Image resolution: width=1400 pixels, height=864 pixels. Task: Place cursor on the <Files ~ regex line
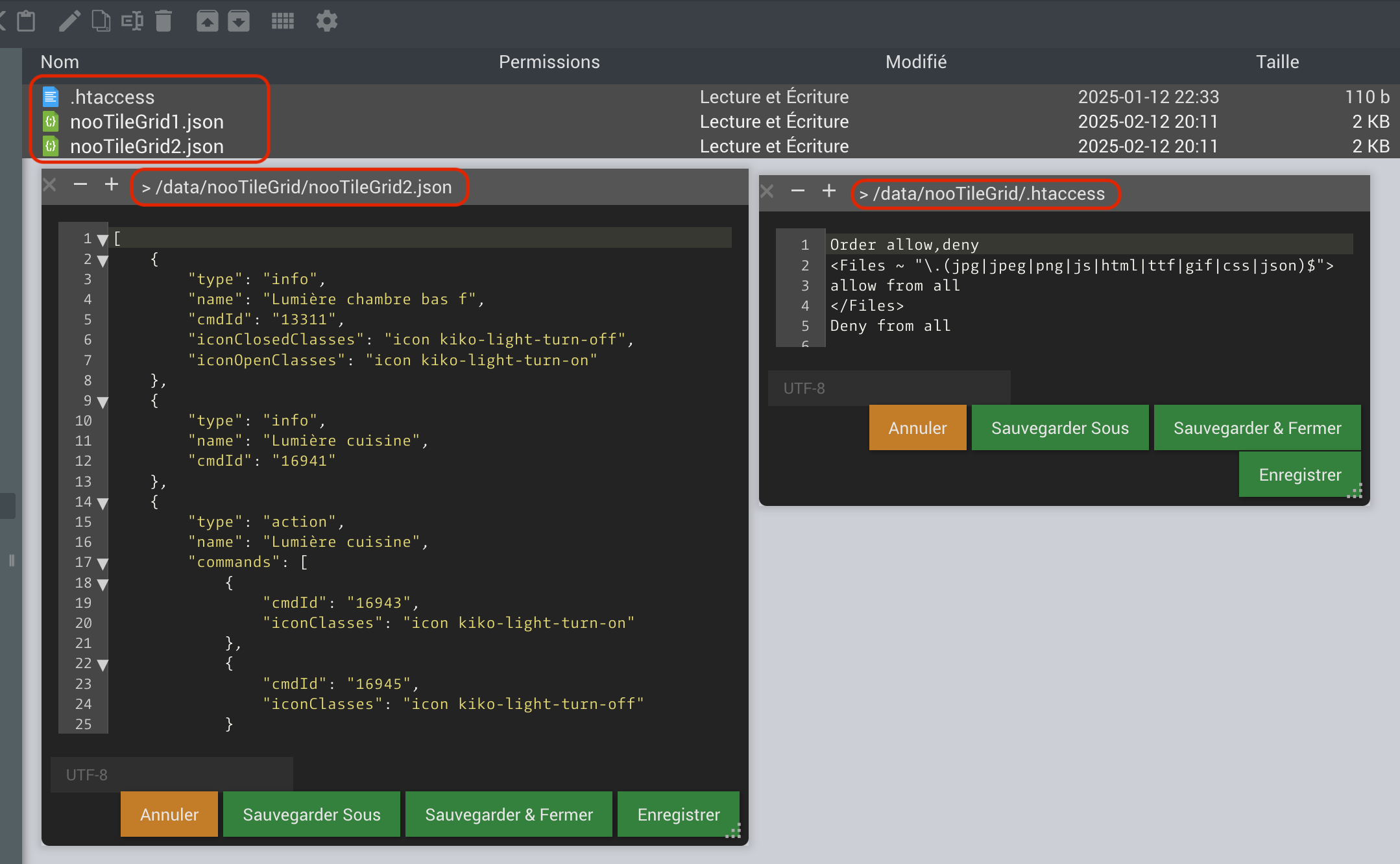(1081, 265)
